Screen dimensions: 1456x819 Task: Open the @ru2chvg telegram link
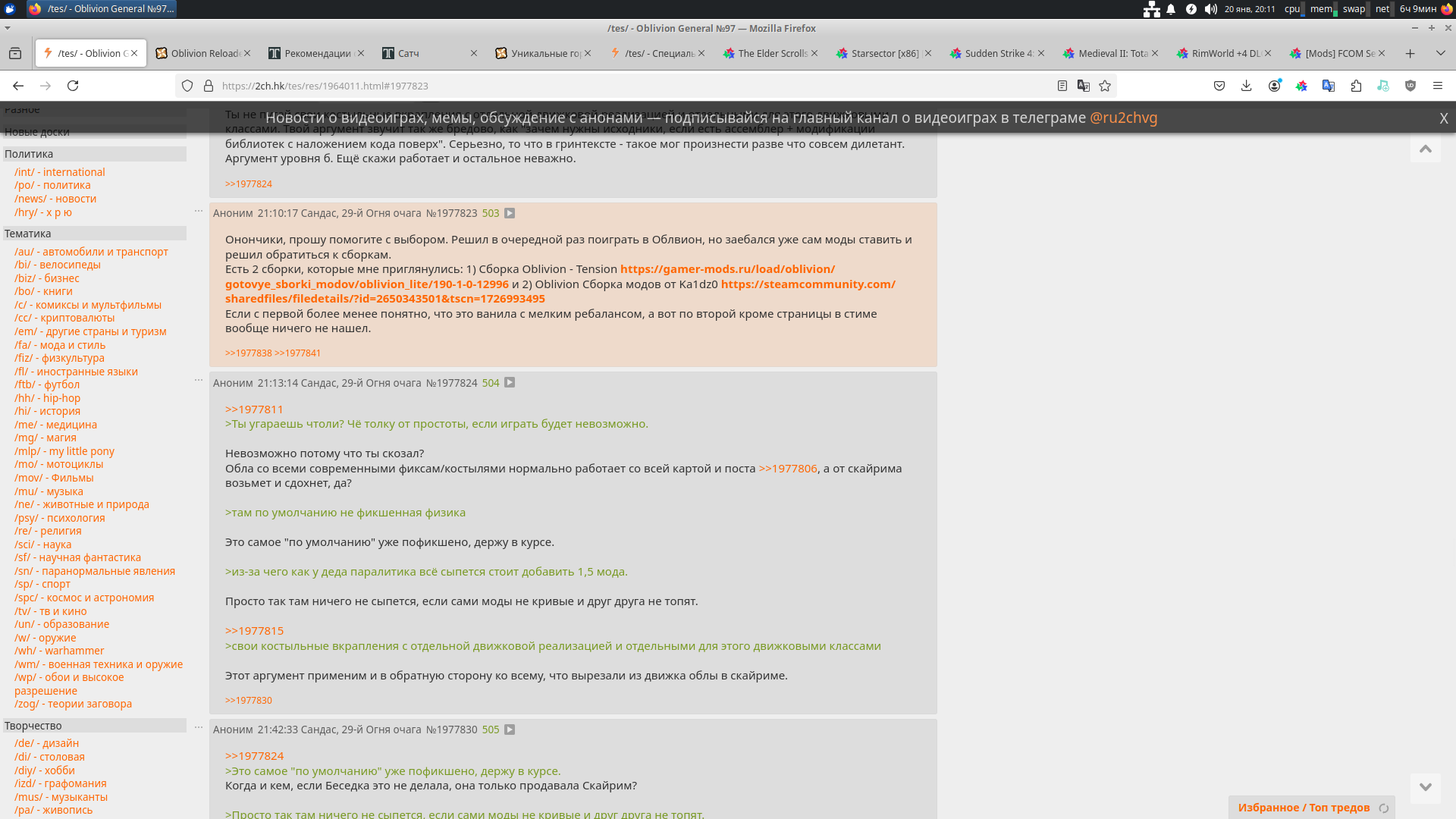point(1123,118)
